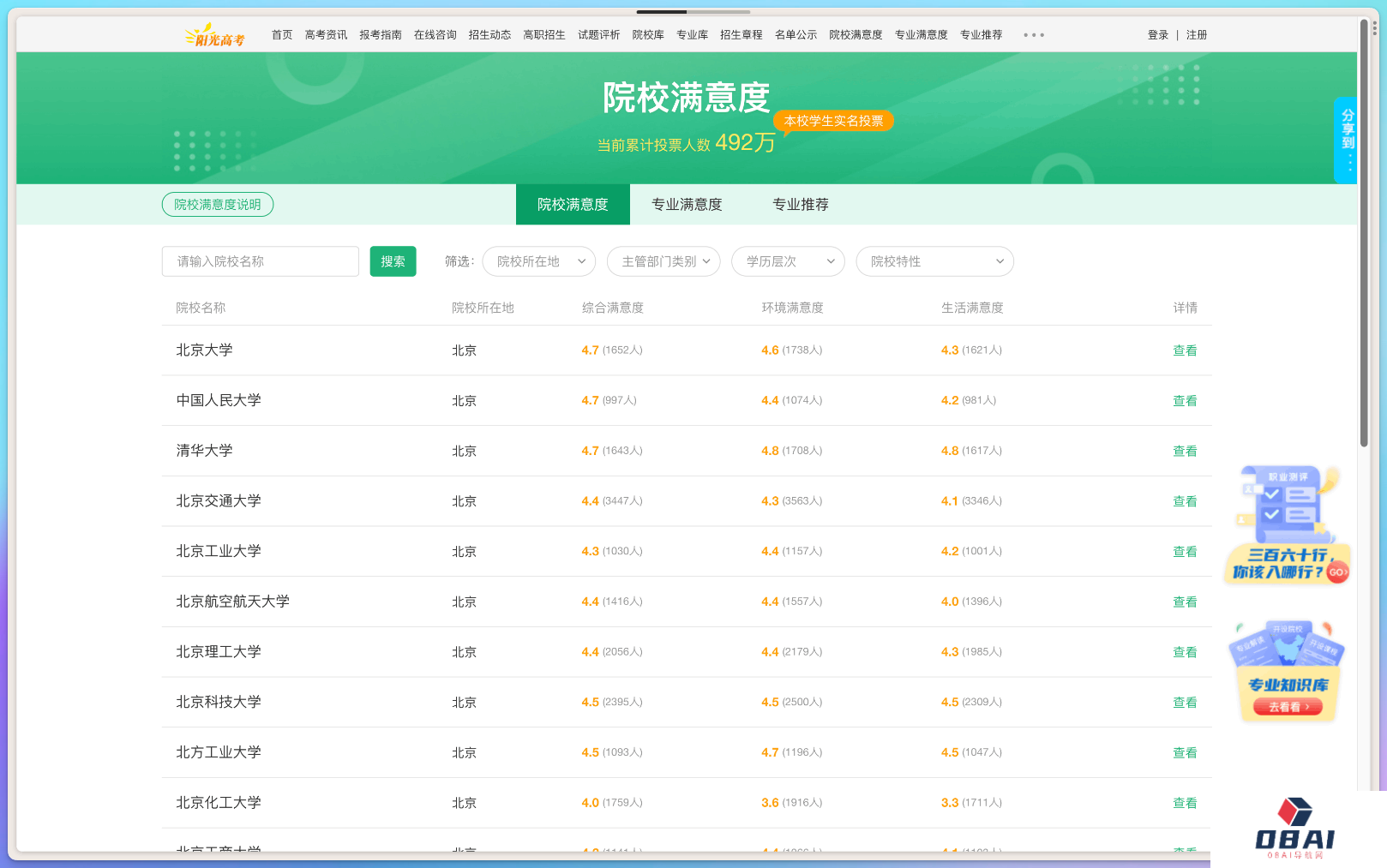View details for 北京大学
This screenshot has height=868, width=1387.
pyautogui.click(x=1185, y=350)
